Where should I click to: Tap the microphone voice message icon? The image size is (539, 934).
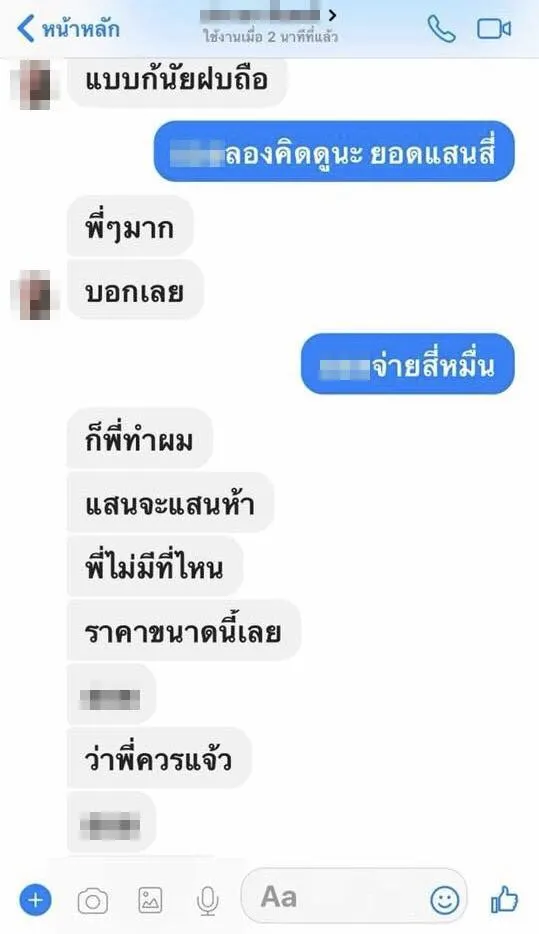pos(207,901)
